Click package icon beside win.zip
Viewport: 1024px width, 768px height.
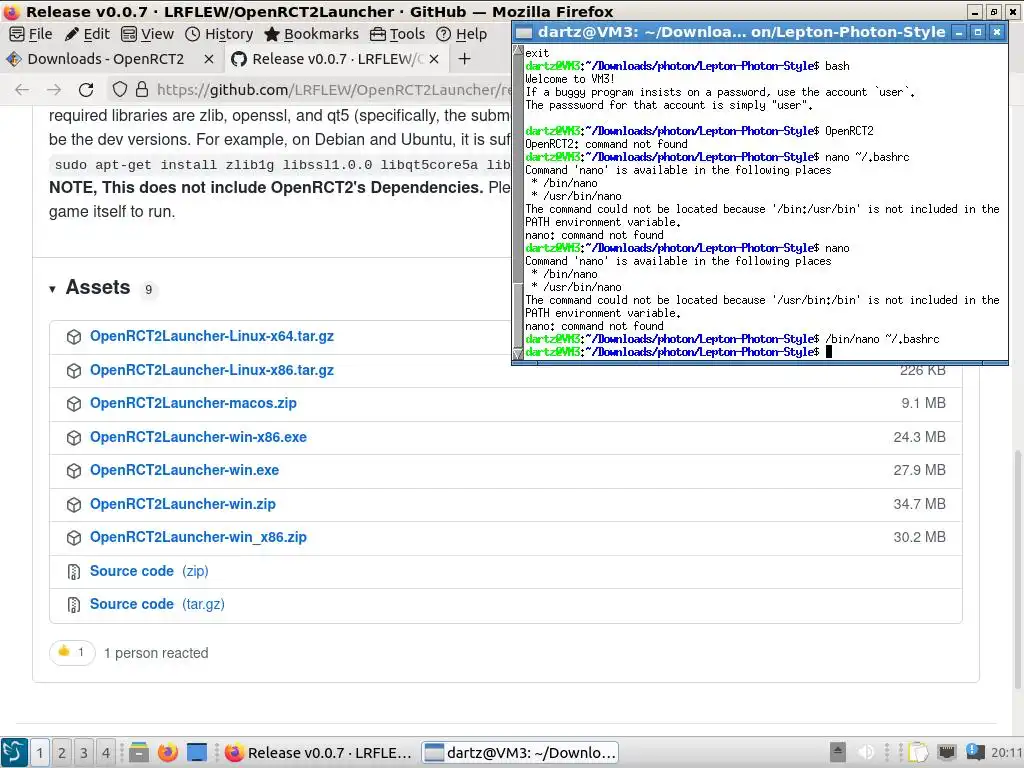tap(74, 505)
